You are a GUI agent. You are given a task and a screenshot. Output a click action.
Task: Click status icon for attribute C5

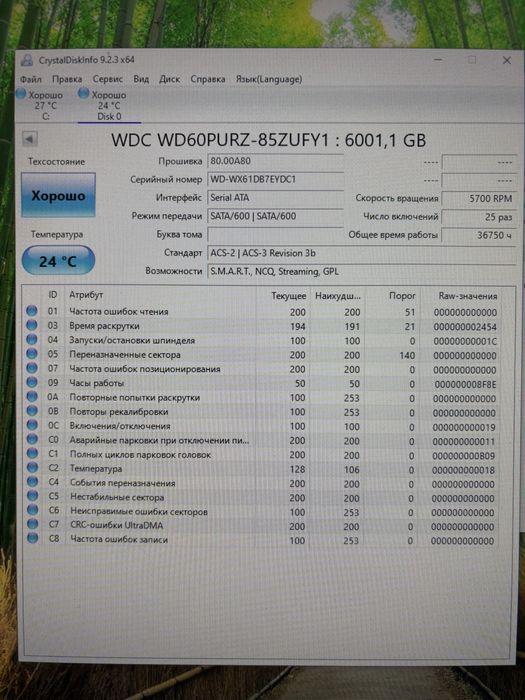(32, 496)
